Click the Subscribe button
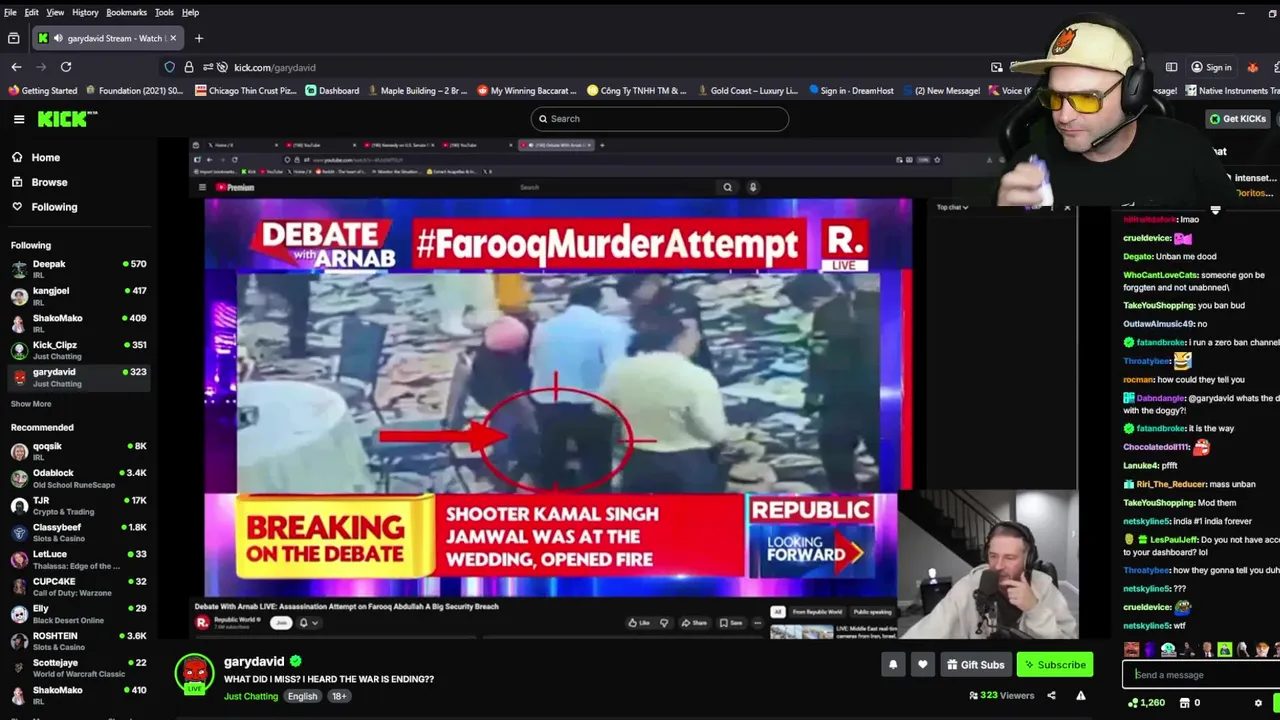 1055,665
